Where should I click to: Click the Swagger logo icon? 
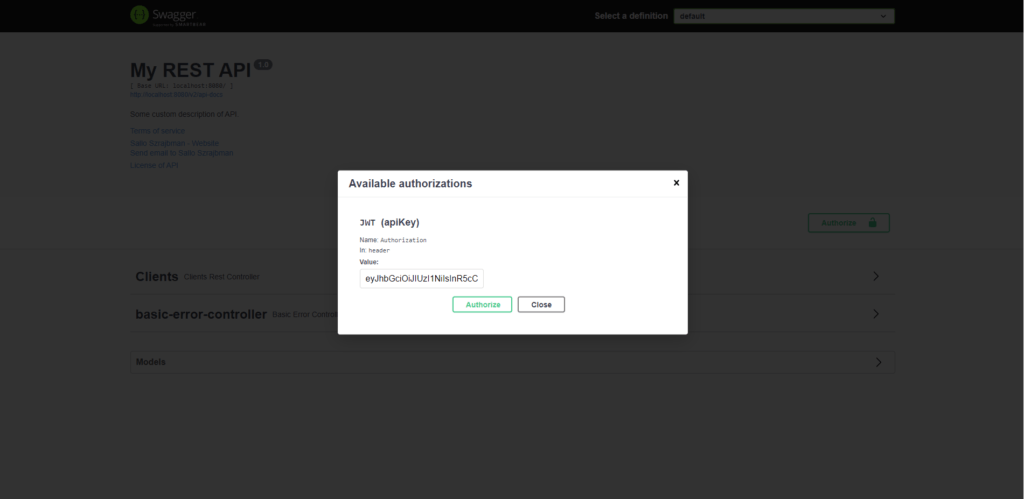pyautogui.click(x=140, y=15)
